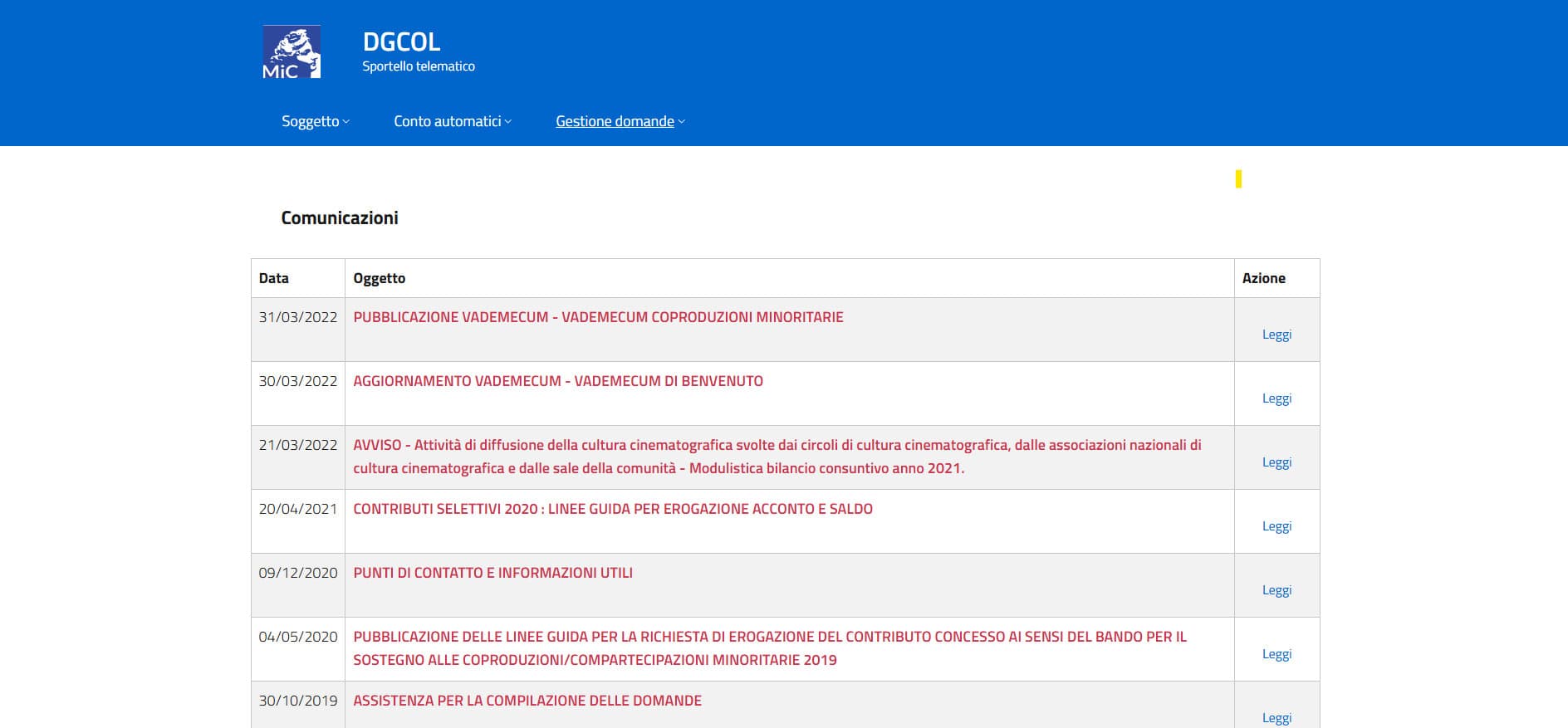Image resolution: width=1568 pixels, height=728 pixels.
Task: Click the Sportello telematico subtitle
Action: point(419,66)
